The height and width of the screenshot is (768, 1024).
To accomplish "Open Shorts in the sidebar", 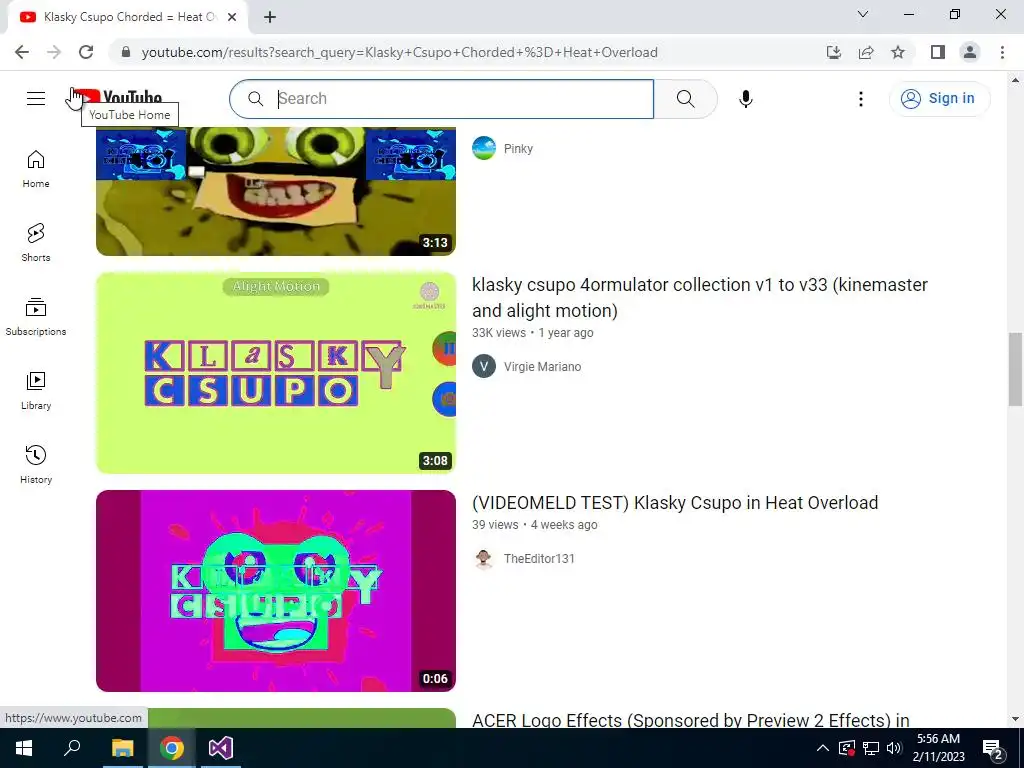I will (36, 243).
